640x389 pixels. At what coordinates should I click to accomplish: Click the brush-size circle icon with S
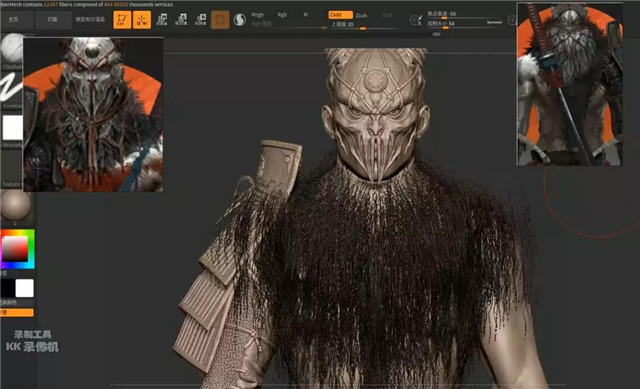[x=416, y=20]
